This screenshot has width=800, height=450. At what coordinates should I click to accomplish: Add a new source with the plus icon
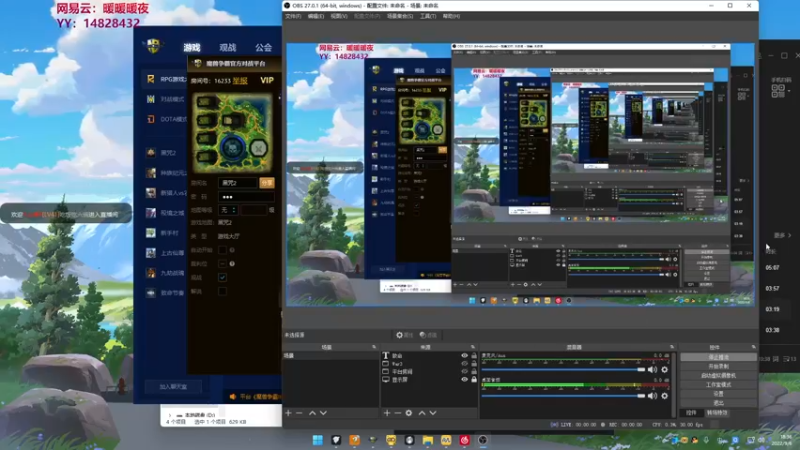(x=387, y=413)
